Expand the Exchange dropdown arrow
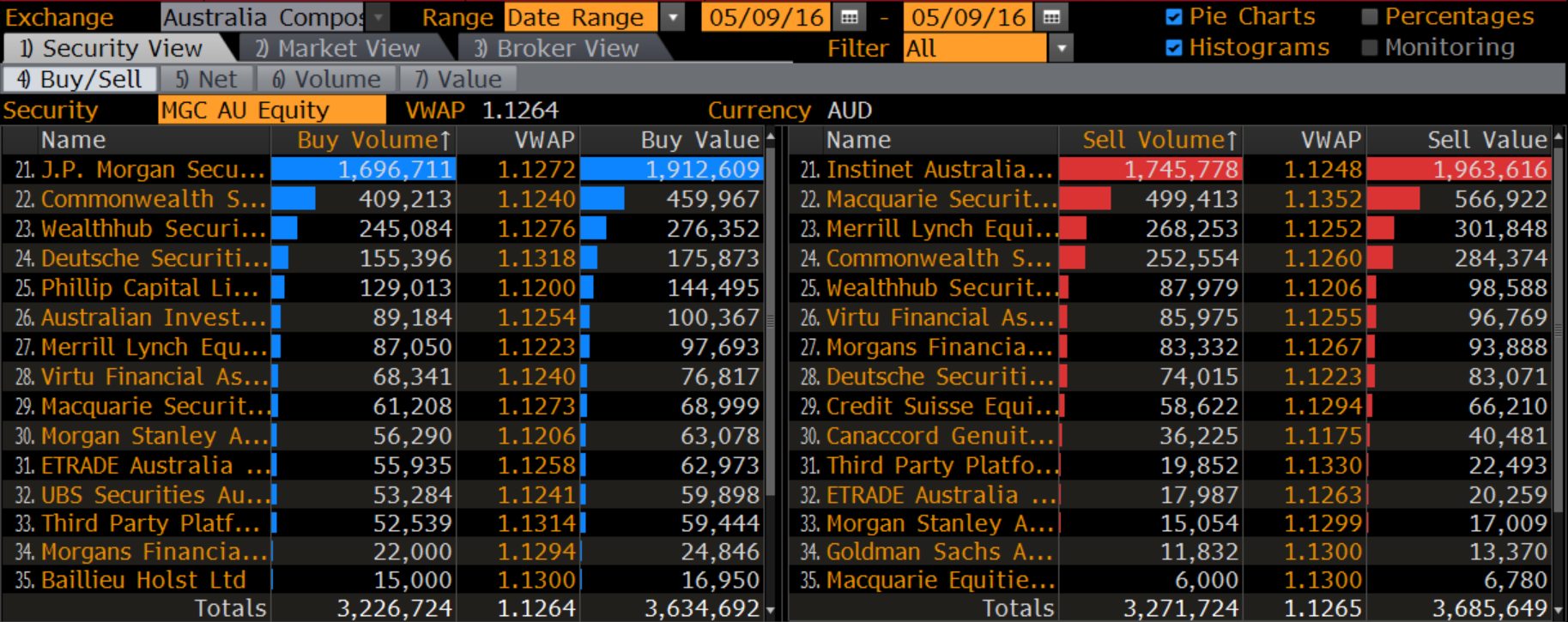 pos(378,17)
